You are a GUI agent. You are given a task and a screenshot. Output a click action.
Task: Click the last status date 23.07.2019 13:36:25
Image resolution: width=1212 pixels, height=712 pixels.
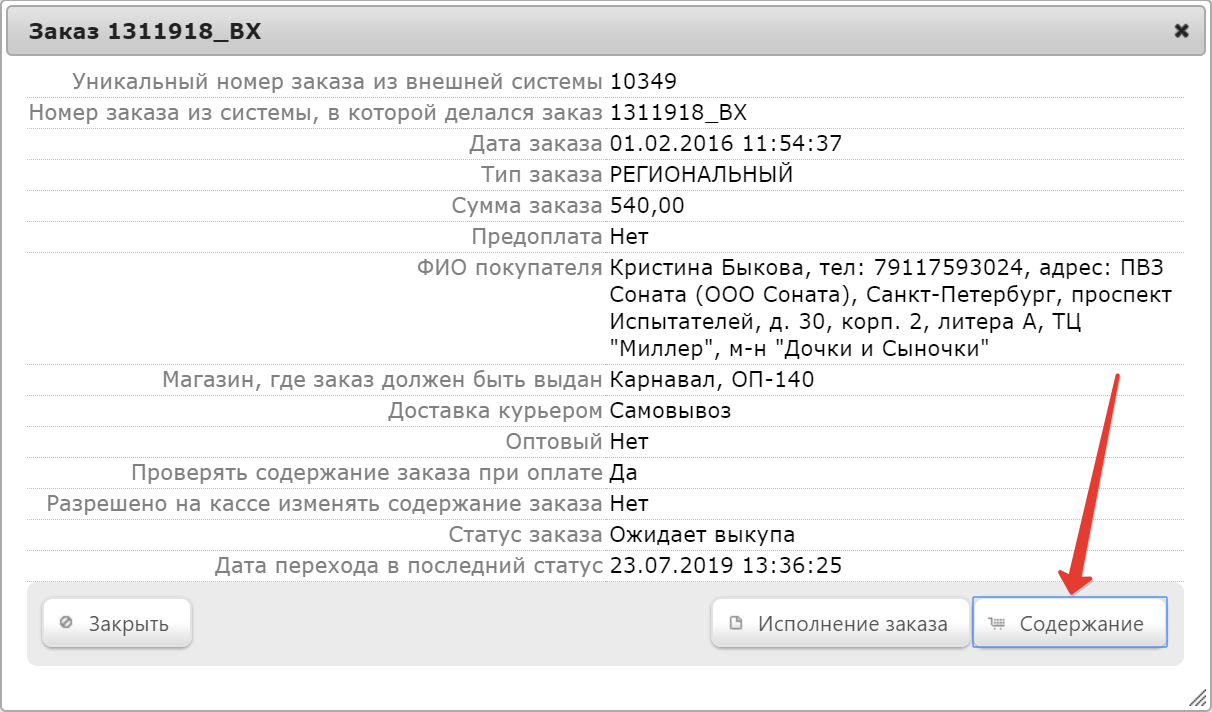(x=726, y=565)
